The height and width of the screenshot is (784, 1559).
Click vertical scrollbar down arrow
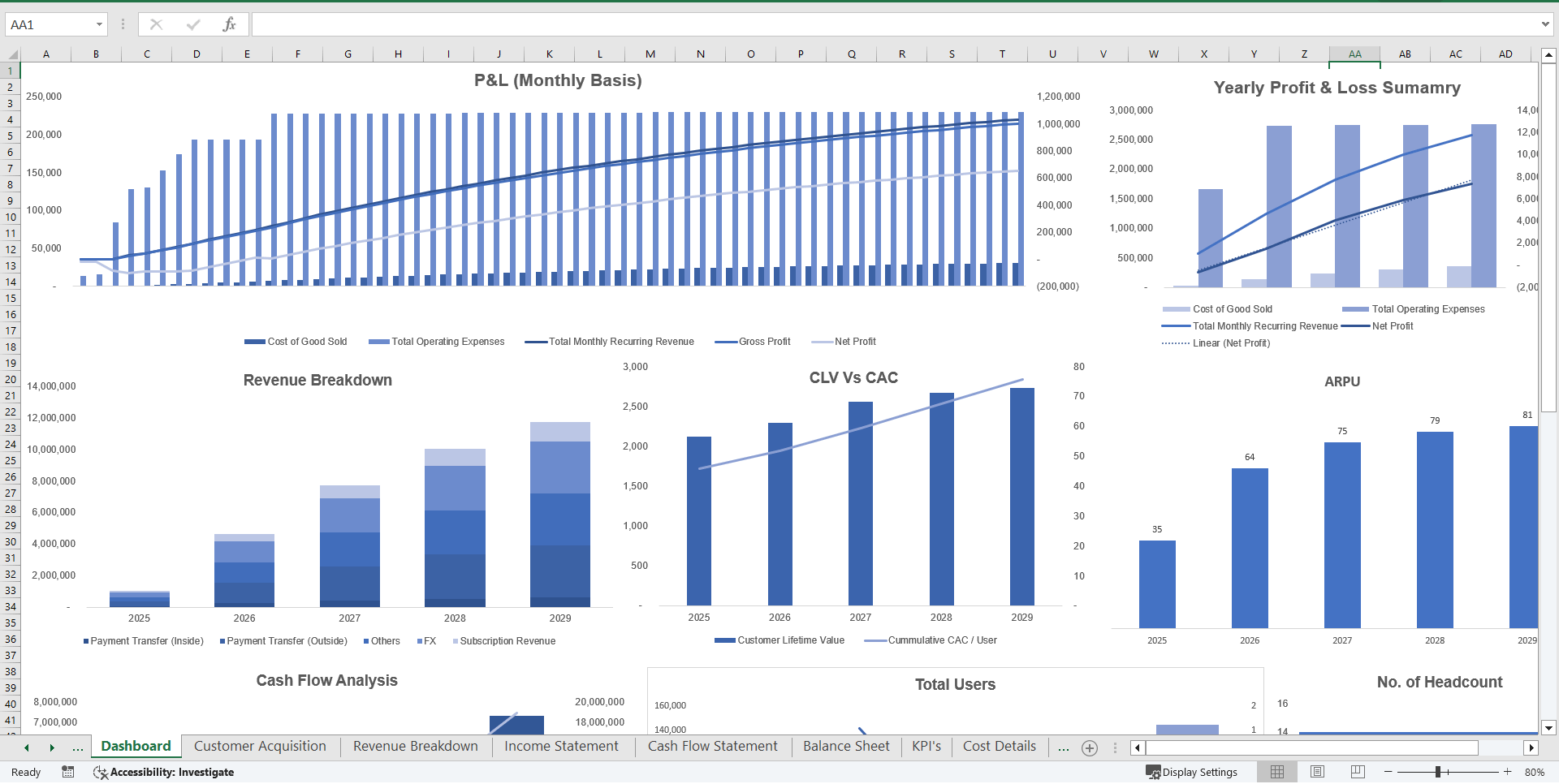point(1548,728)
